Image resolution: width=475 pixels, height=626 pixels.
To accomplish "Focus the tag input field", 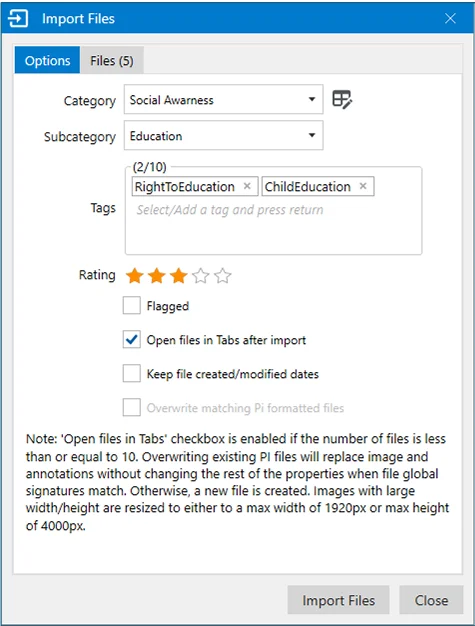I will [x=230, y=210].
